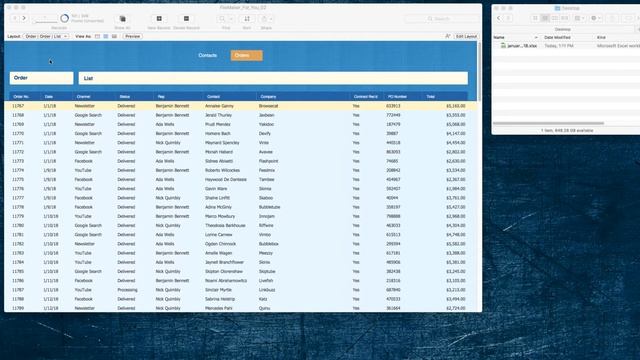This screenshot has height=360, width=640.
Task: Click the Company column header
Action: [268, 97]
